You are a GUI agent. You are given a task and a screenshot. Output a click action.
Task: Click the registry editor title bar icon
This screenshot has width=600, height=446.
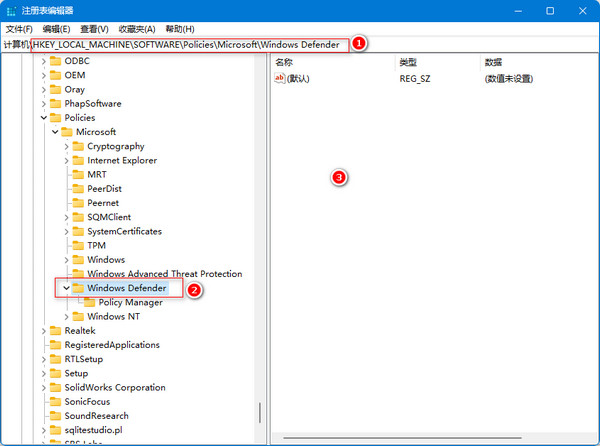[x=11, y=11]
